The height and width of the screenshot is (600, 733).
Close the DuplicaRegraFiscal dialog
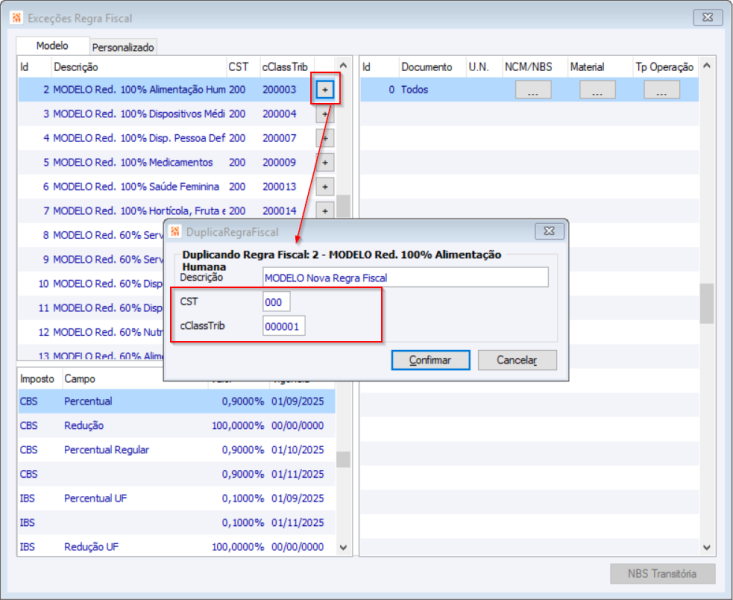(x=549, y=231)
